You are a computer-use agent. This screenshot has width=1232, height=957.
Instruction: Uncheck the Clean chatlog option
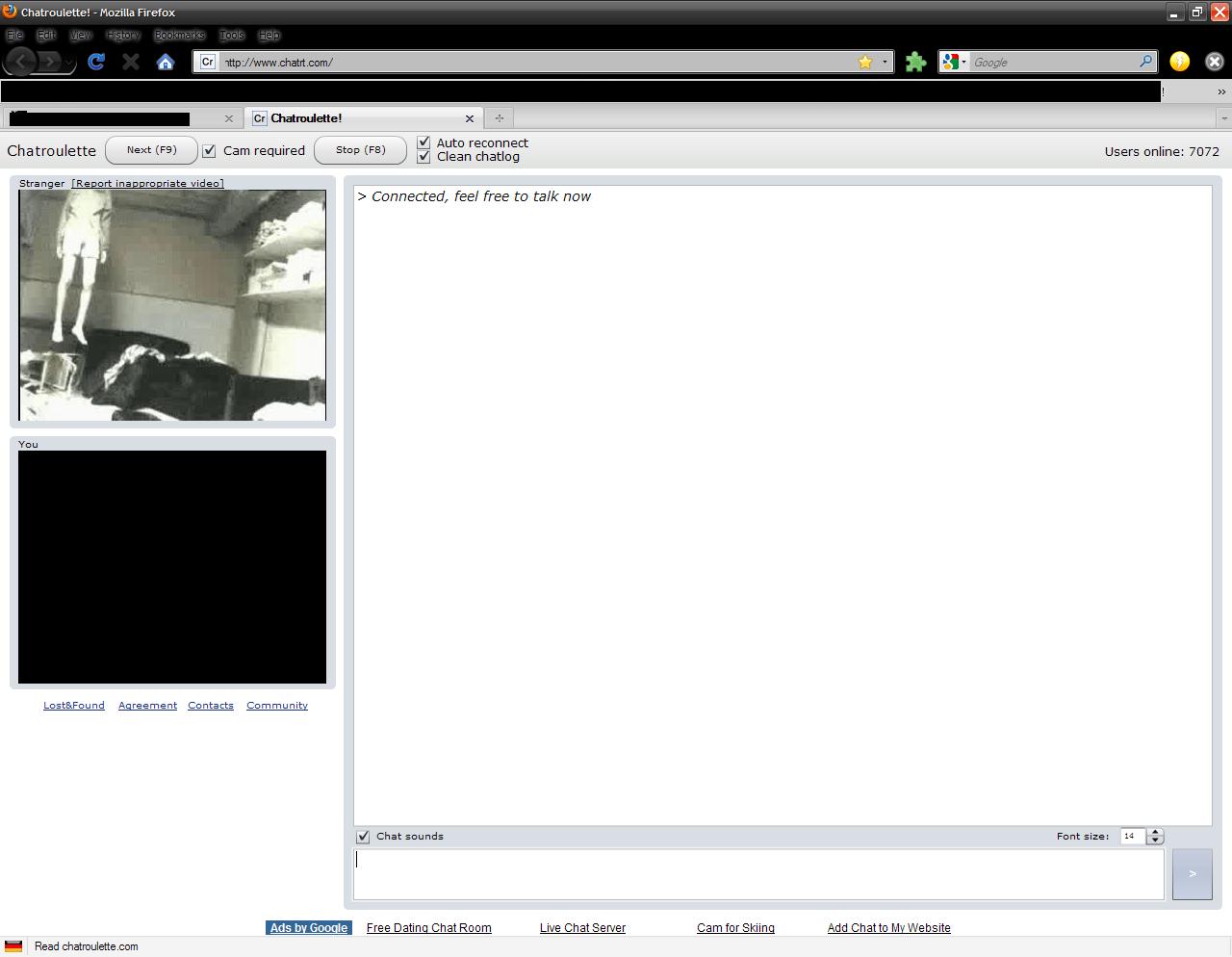[x=423, y=156]
